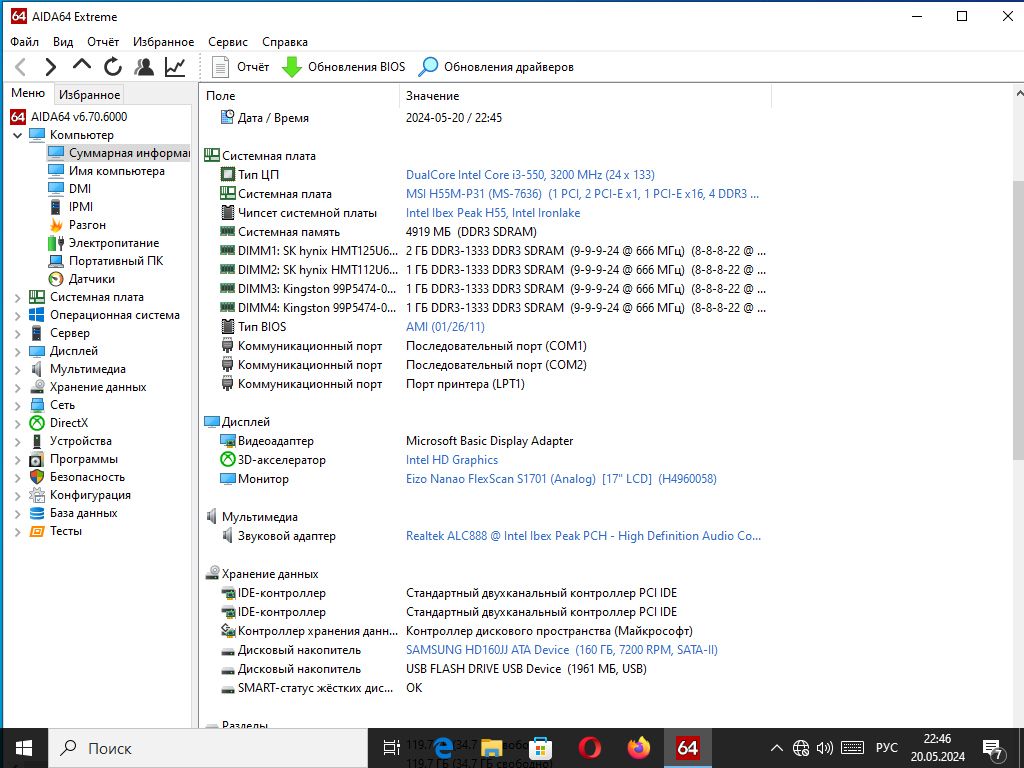Image resolution: width=1024 pixels, height=768 pixels.
Task: Expand the Системная плата tree node
Action: pyautogui.click(x=18, y=297)
